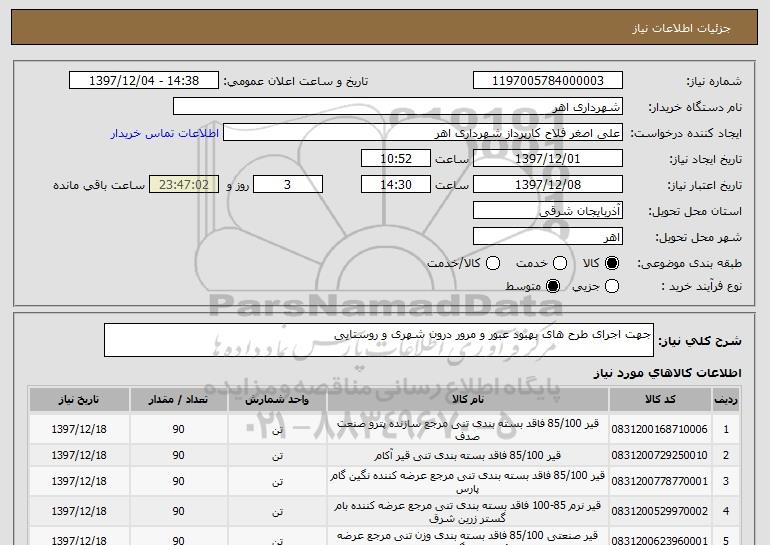Click the creation date field 1397/12/01

click(x=548, y=159)
